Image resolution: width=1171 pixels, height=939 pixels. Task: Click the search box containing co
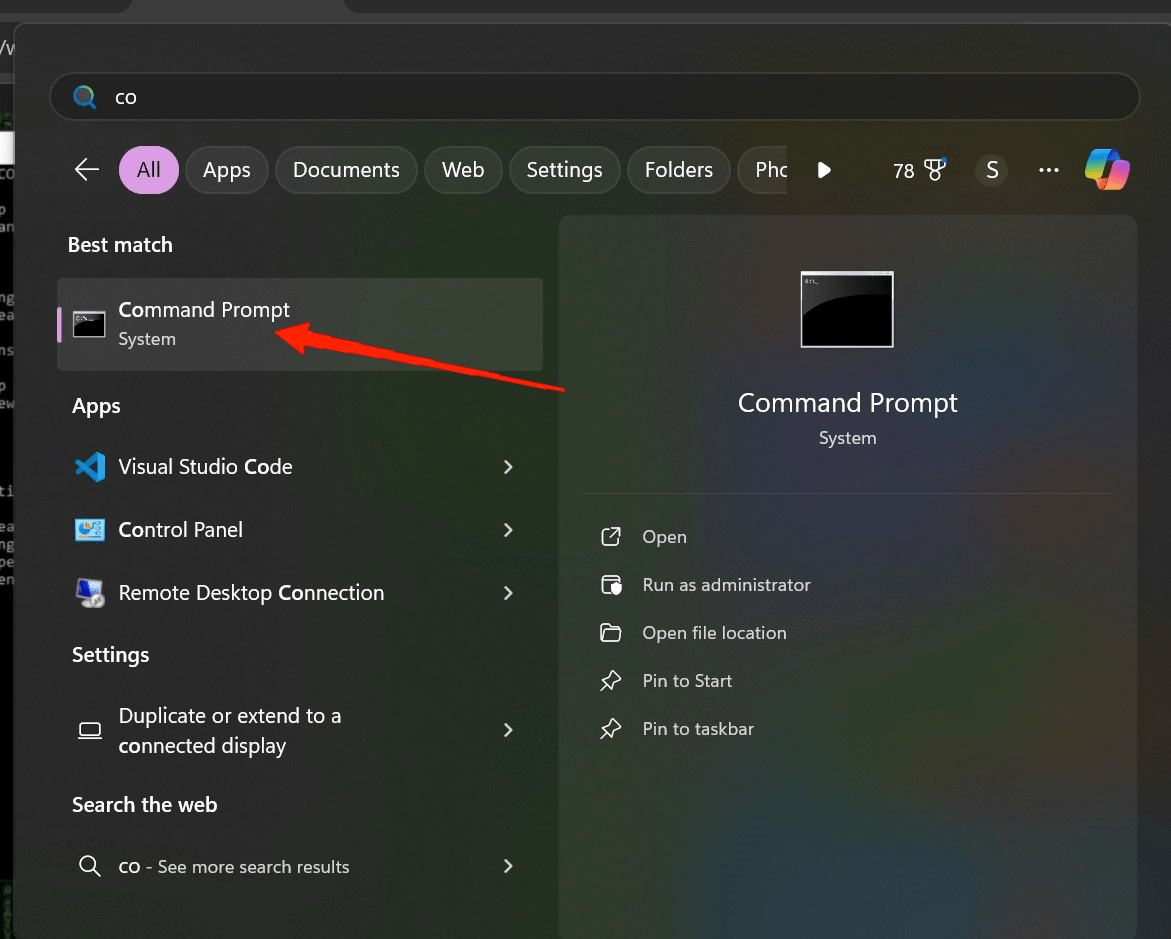[594, 96]
